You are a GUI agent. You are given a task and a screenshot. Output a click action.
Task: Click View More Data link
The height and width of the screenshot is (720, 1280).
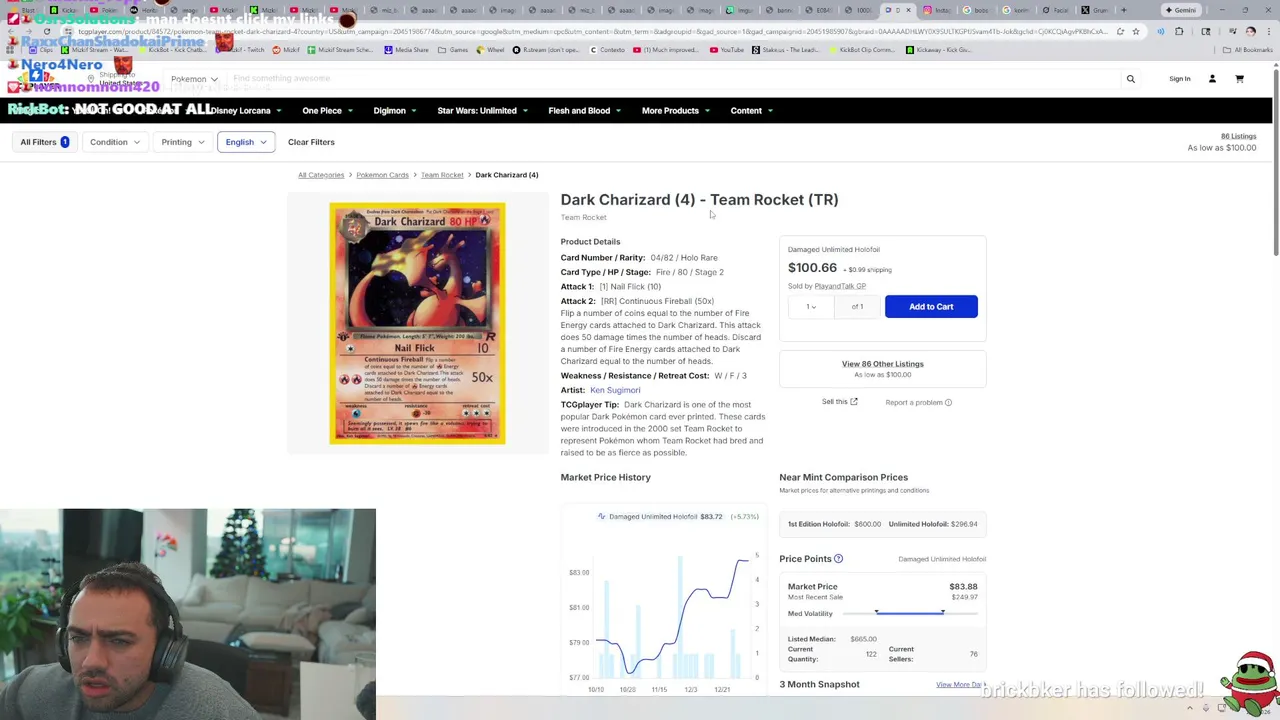(x=961, y=685)
